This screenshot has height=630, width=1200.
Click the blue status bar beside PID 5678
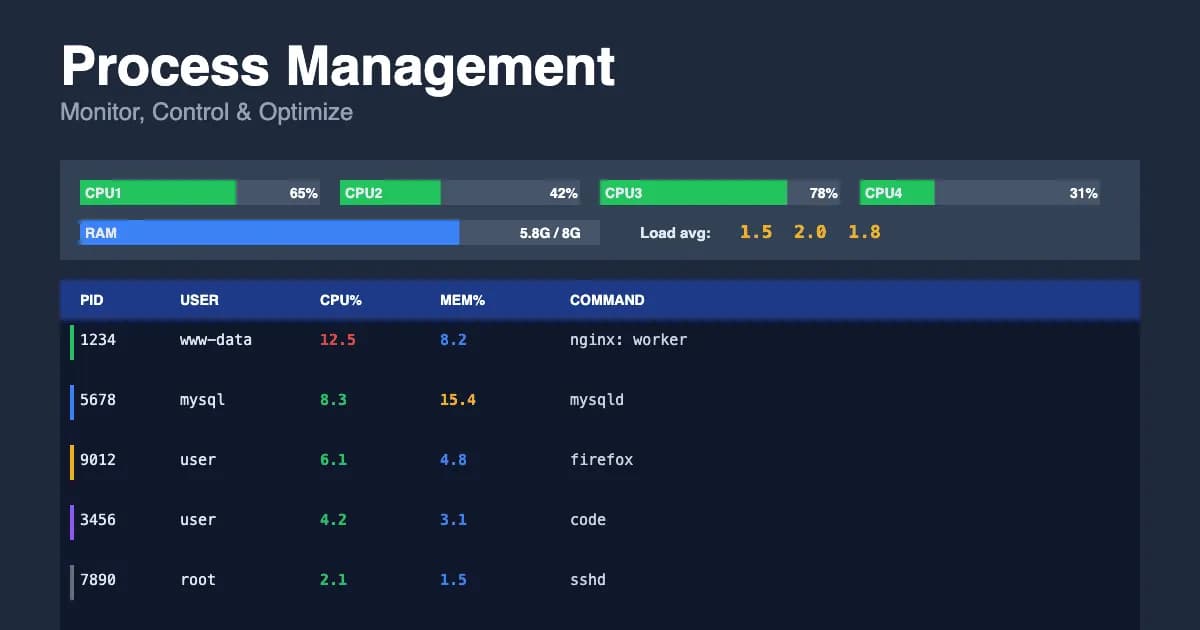70,400
